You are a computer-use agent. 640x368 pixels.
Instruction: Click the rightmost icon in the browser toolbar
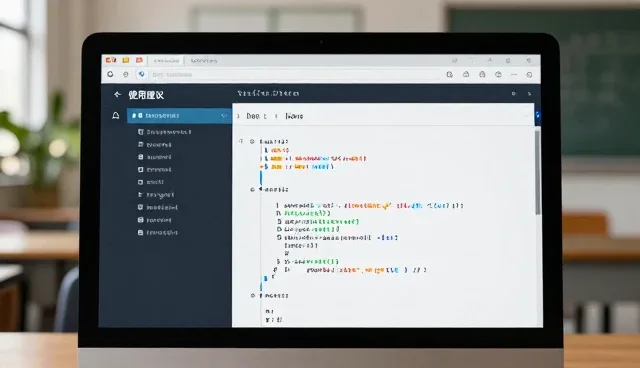click(529, 75)
